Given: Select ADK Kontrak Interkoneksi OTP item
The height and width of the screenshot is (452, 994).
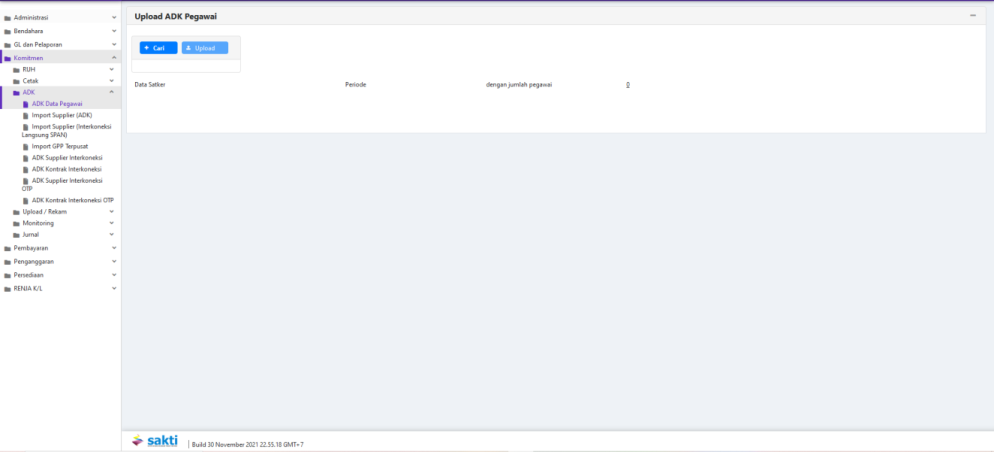Looking at the screenshot, I should click(72, 200).
